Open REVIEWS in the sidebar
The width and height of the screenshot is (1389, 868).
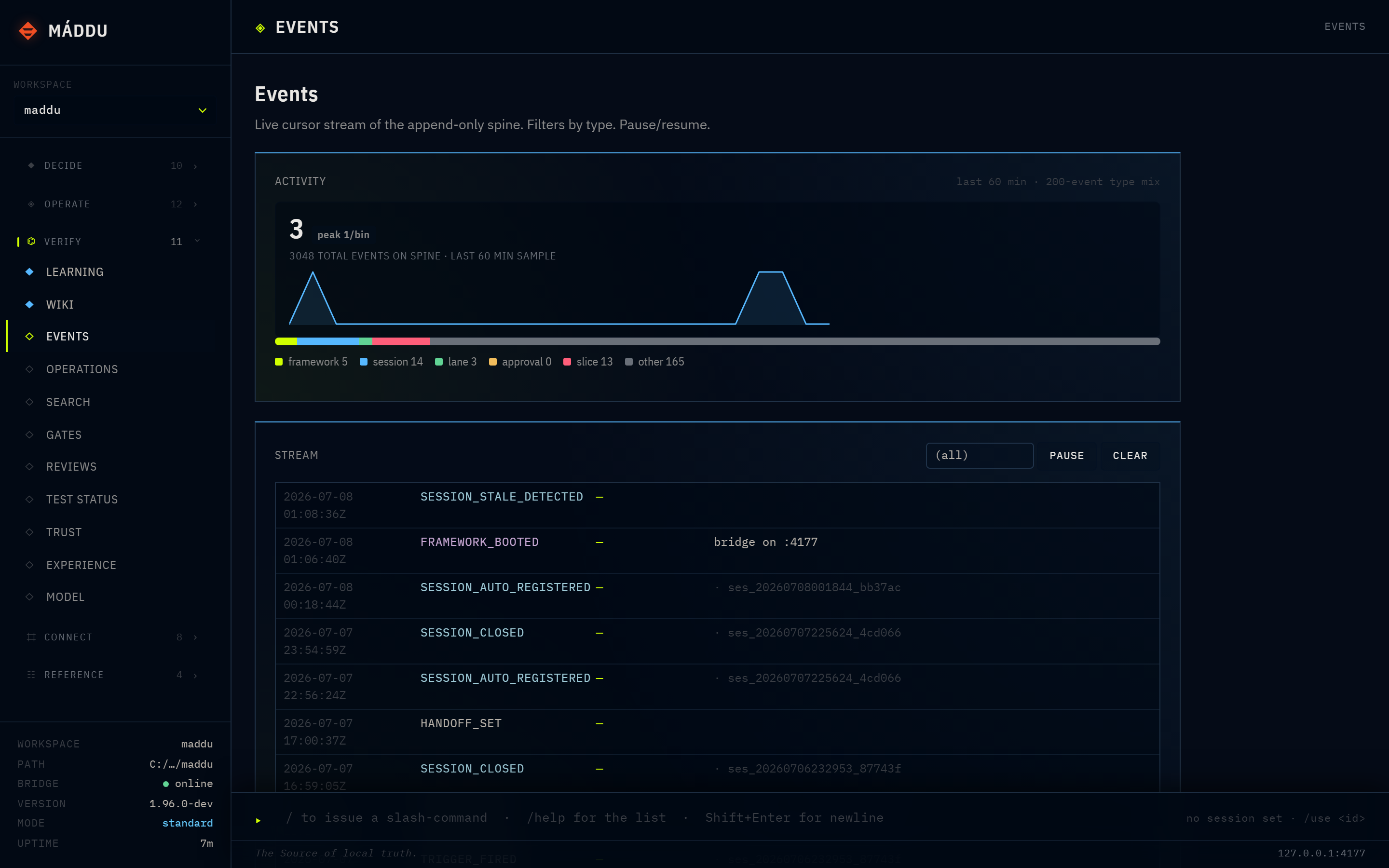tap(71, 467)
